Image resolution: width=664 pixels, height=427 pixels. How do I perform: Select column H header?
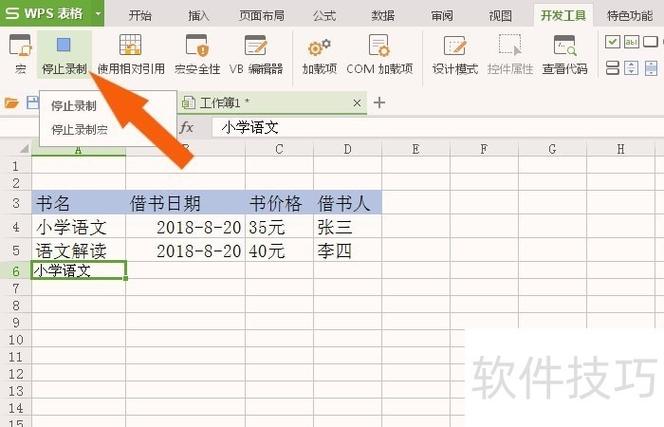[620, 149]
